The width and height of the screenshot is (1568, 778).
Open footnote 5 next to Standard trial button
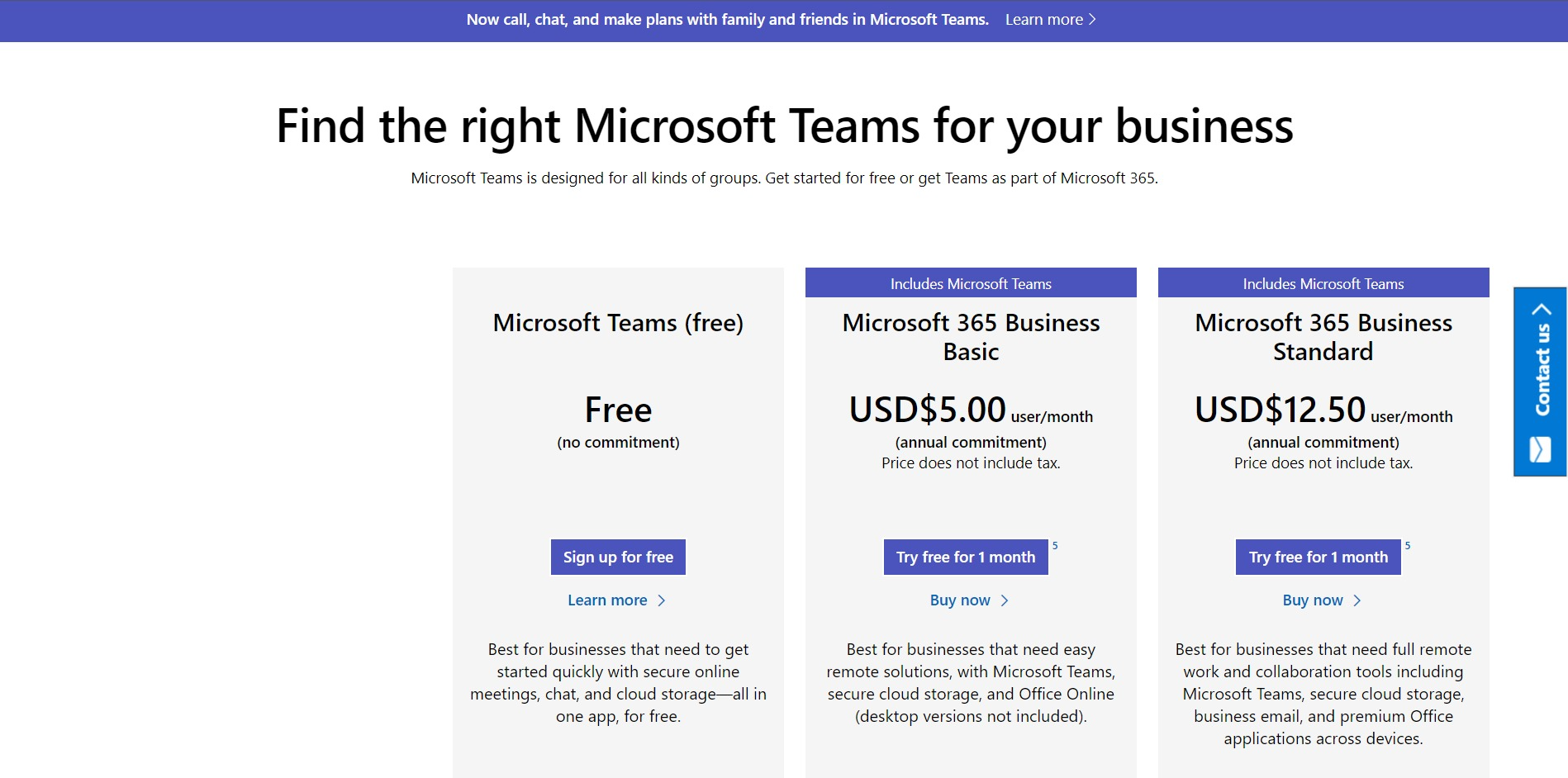[x=1408, y=545]
